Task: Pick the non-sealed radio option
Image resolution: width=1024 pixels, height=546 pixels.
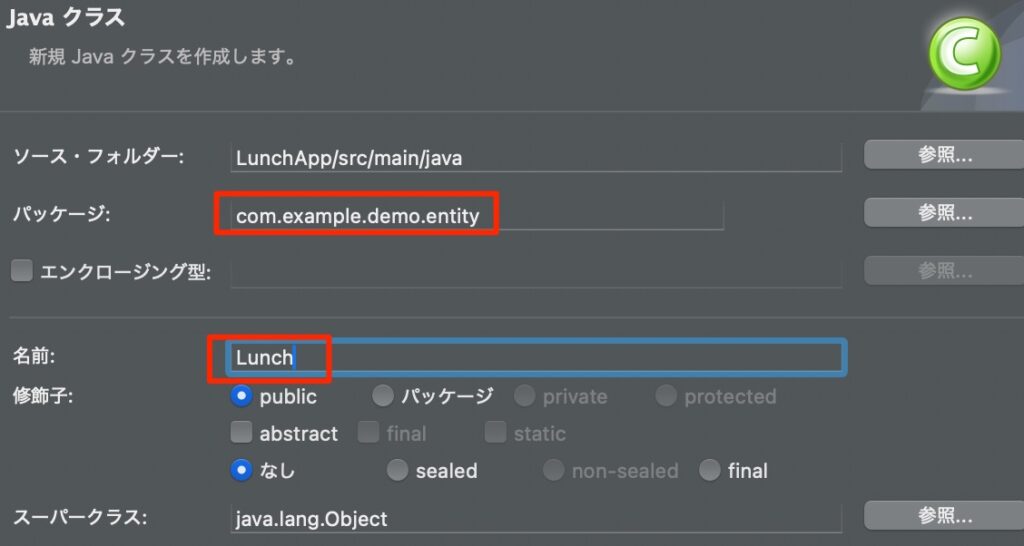Action: click(x=553, y=469)
